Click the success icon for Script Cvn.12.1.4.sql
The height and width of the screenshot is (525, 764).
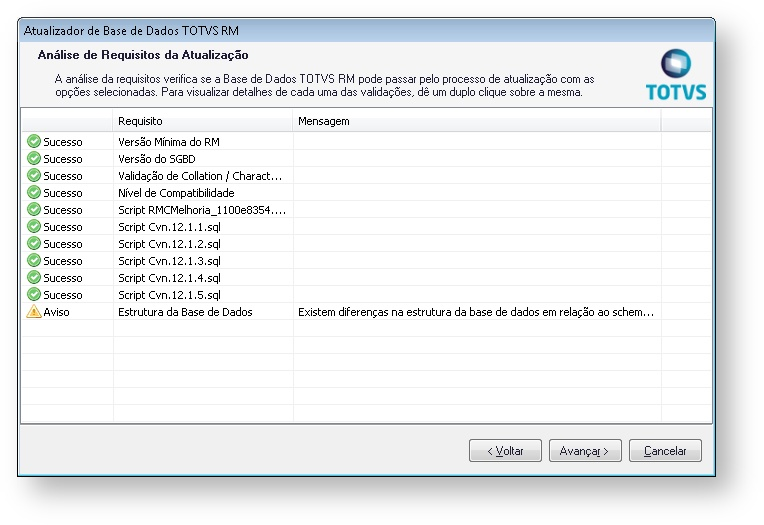point(34,278)
